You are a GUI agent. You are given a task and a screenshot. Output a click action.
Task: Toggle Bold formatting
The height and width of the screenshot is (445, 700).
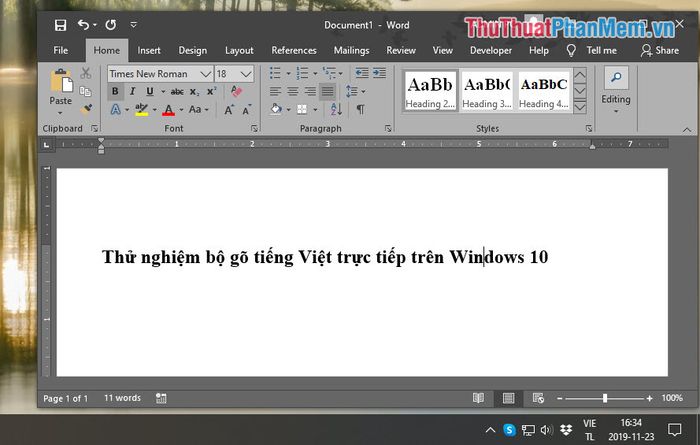coord(115,91)
